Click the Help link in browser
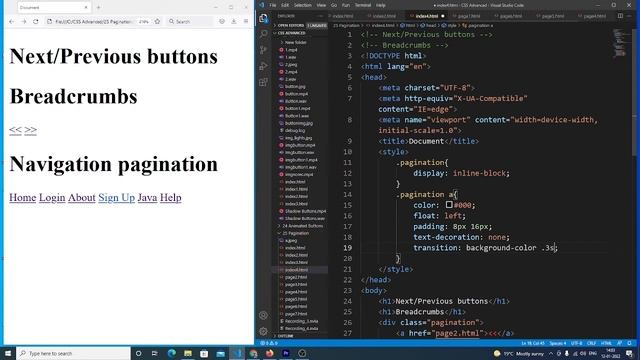The image size is (640, 360). tap(171, 198)
